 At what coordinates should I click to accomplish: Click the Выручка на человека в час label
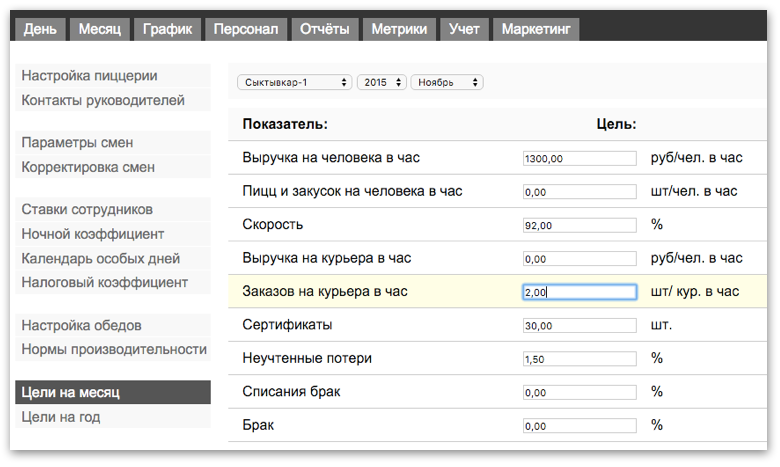[x=331, y=158]
